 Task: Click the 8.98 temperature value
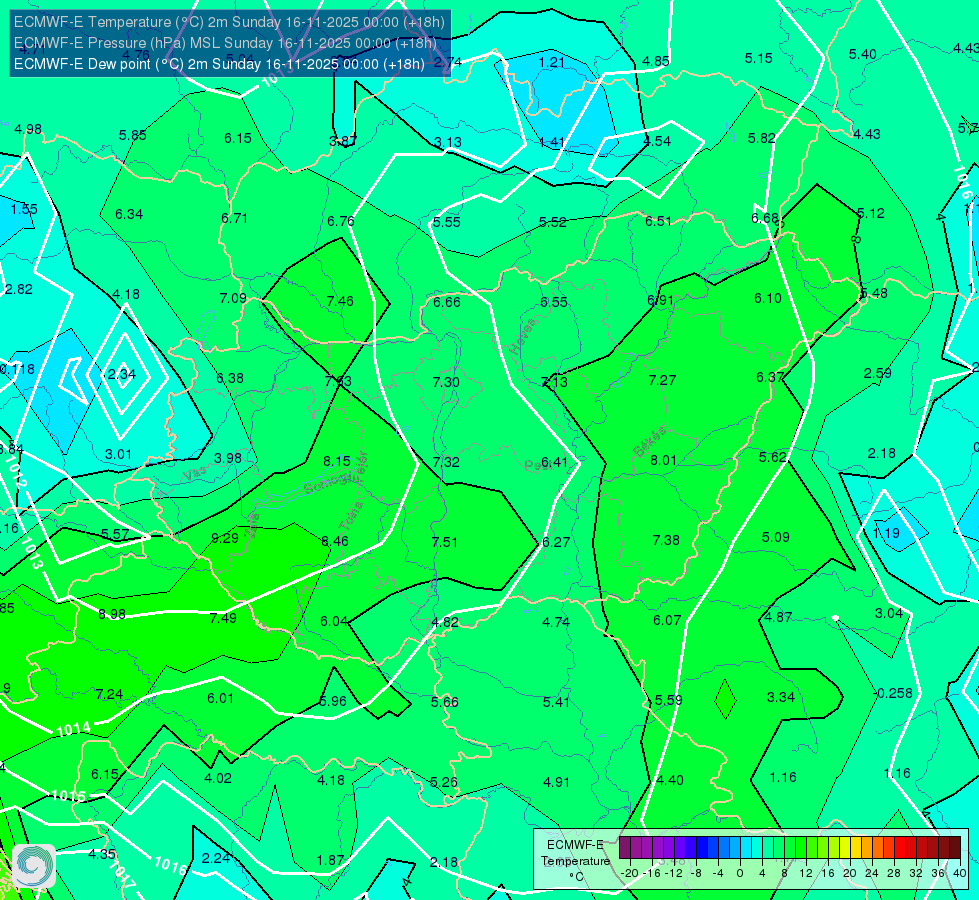pos(112,614)
